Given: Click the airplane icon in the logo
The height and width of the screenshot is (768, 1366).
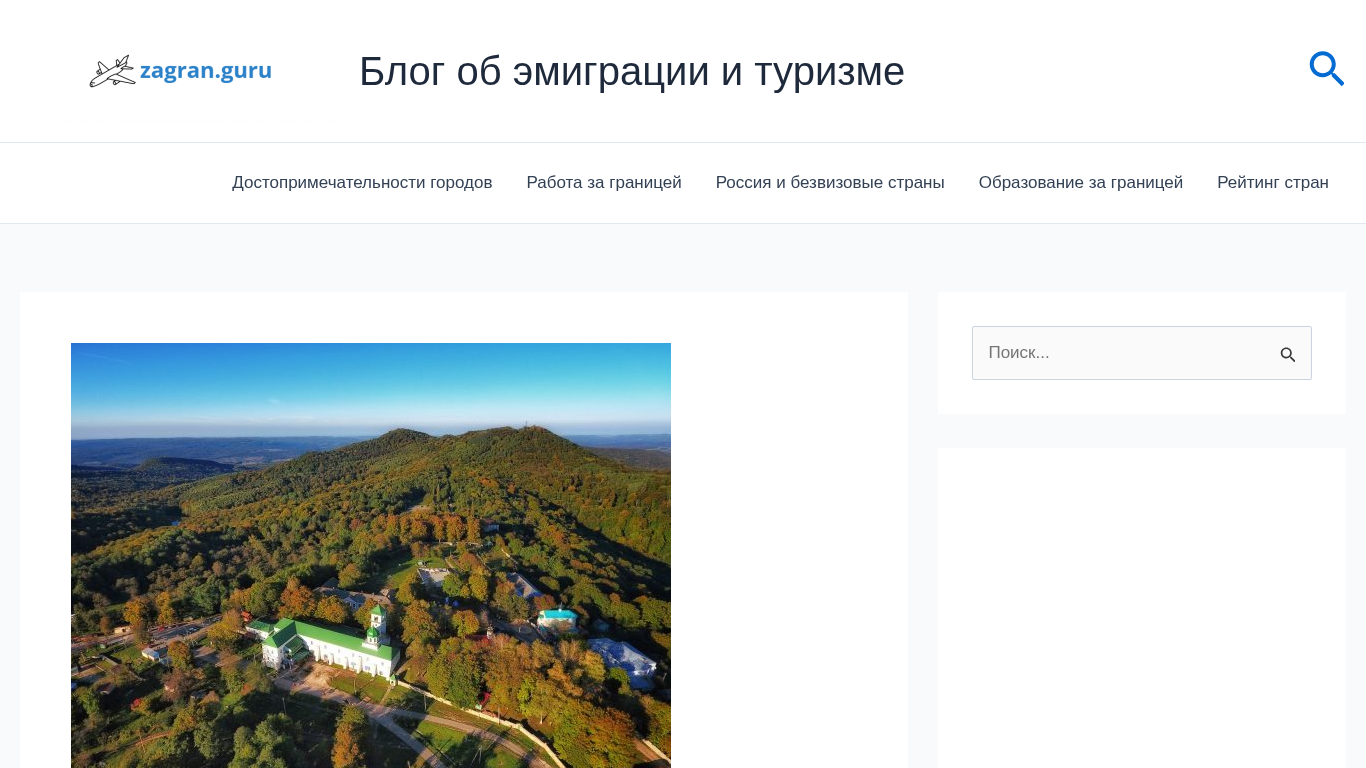Looking at the screenshot, I should tap(111, 72).
